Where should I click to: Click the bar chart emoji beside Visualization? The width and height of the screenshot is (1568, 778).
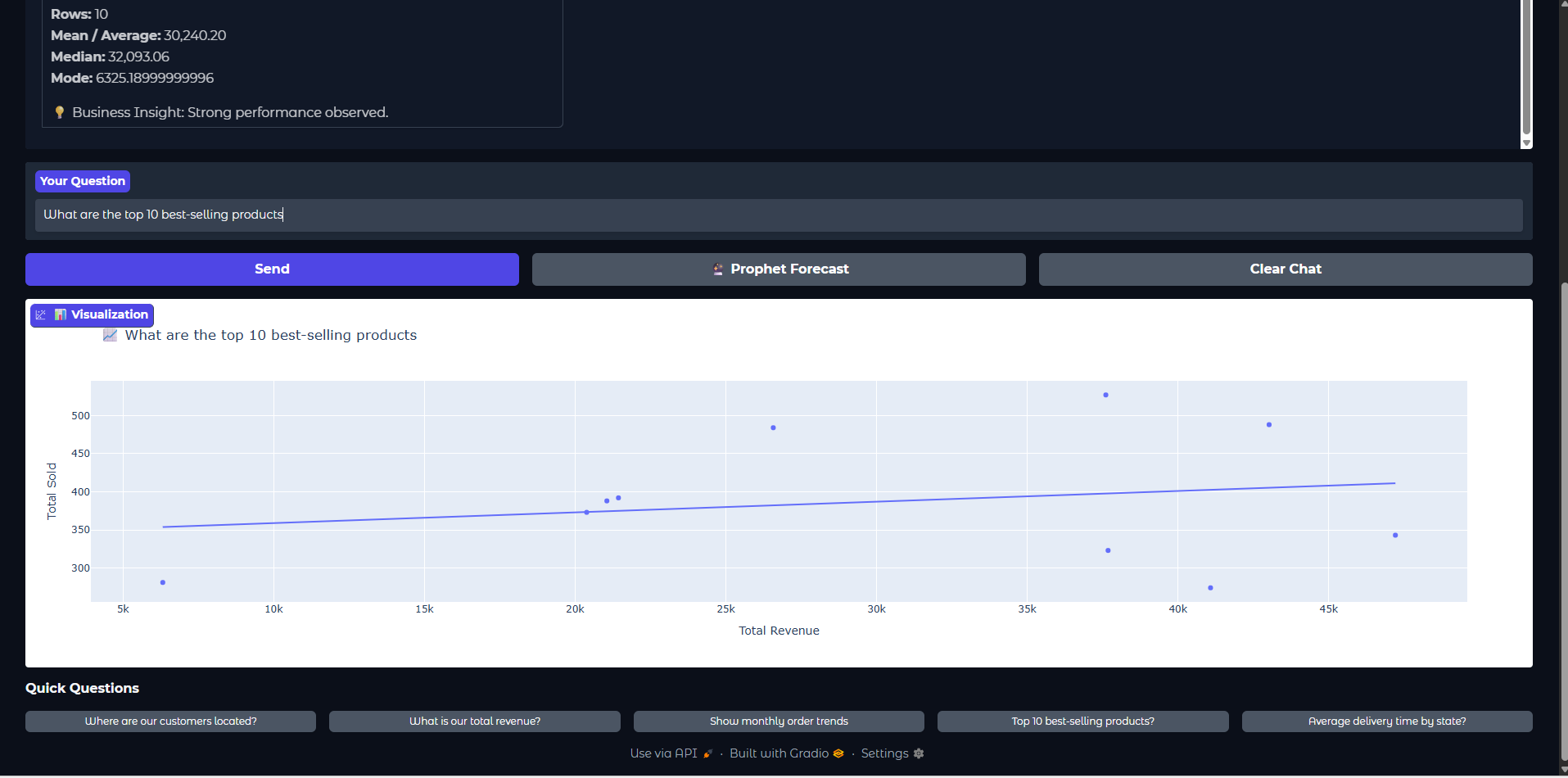[61, 315]
